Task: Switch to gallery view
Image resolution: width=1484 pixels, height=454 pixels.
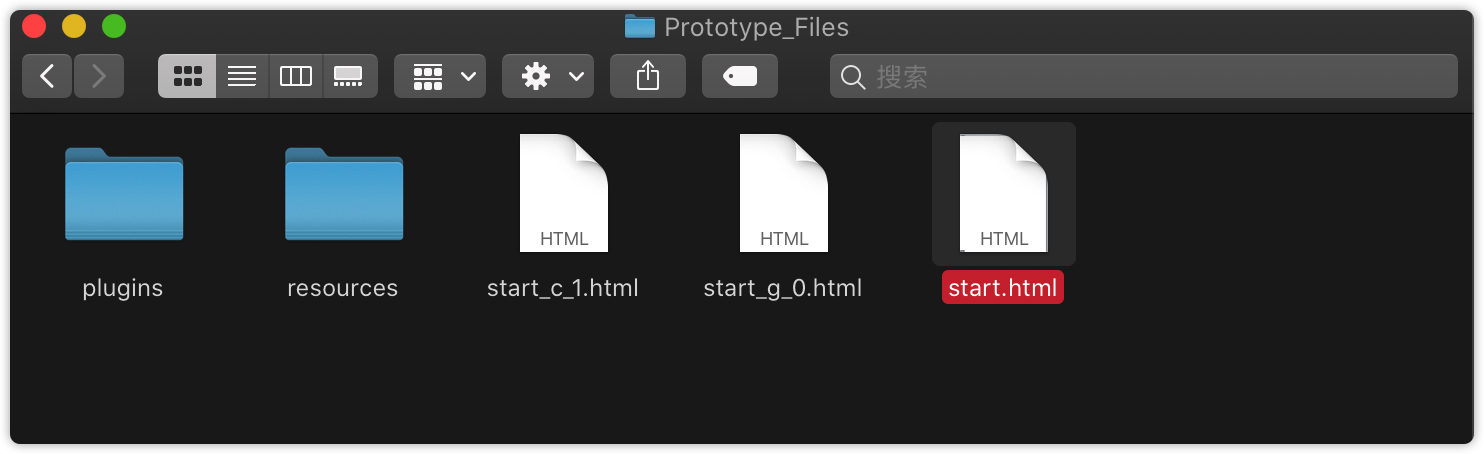Action: [349, 76]
